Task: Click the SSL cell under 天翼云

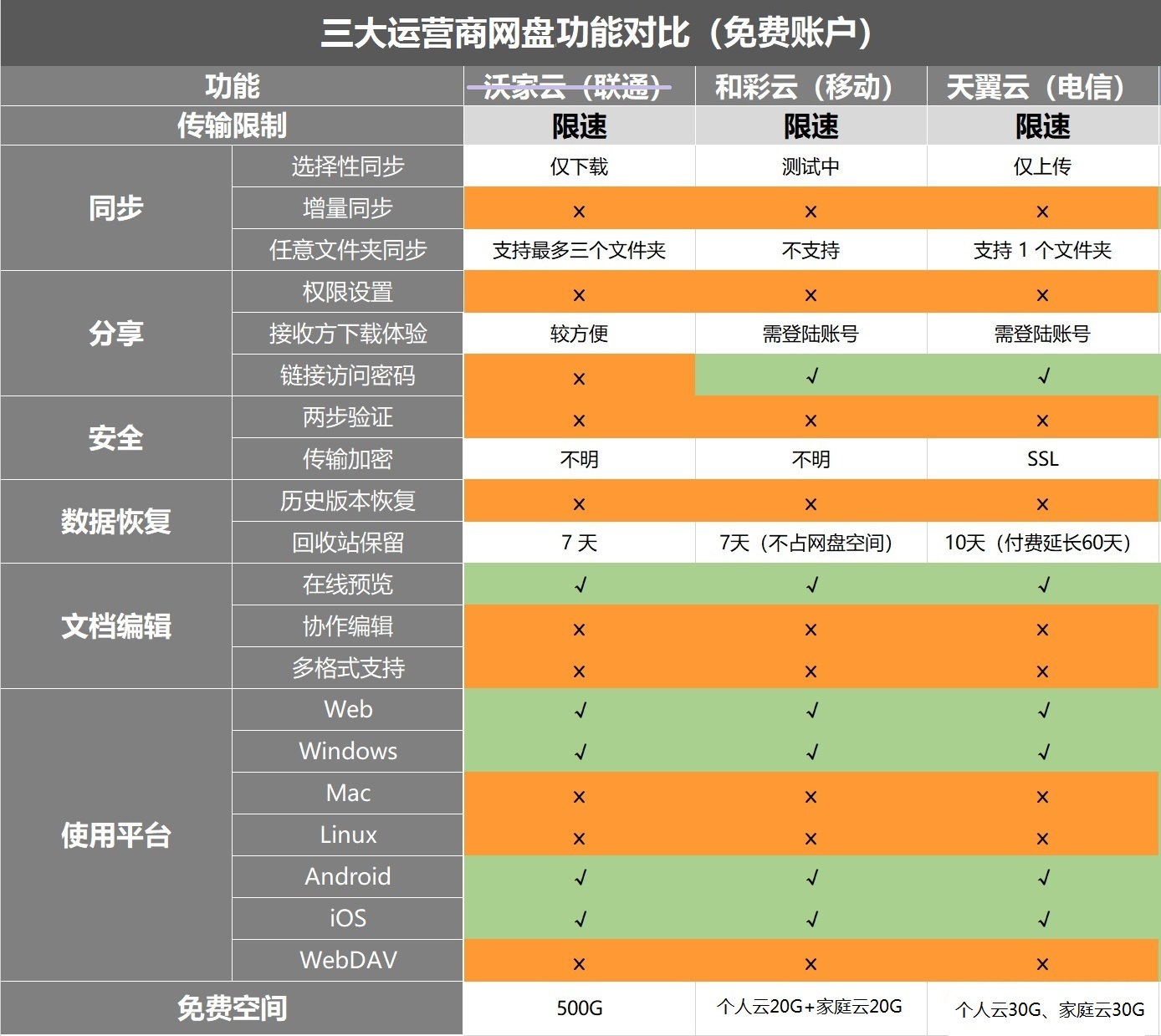Action: pyautogui.click(x=1042, y=459)
